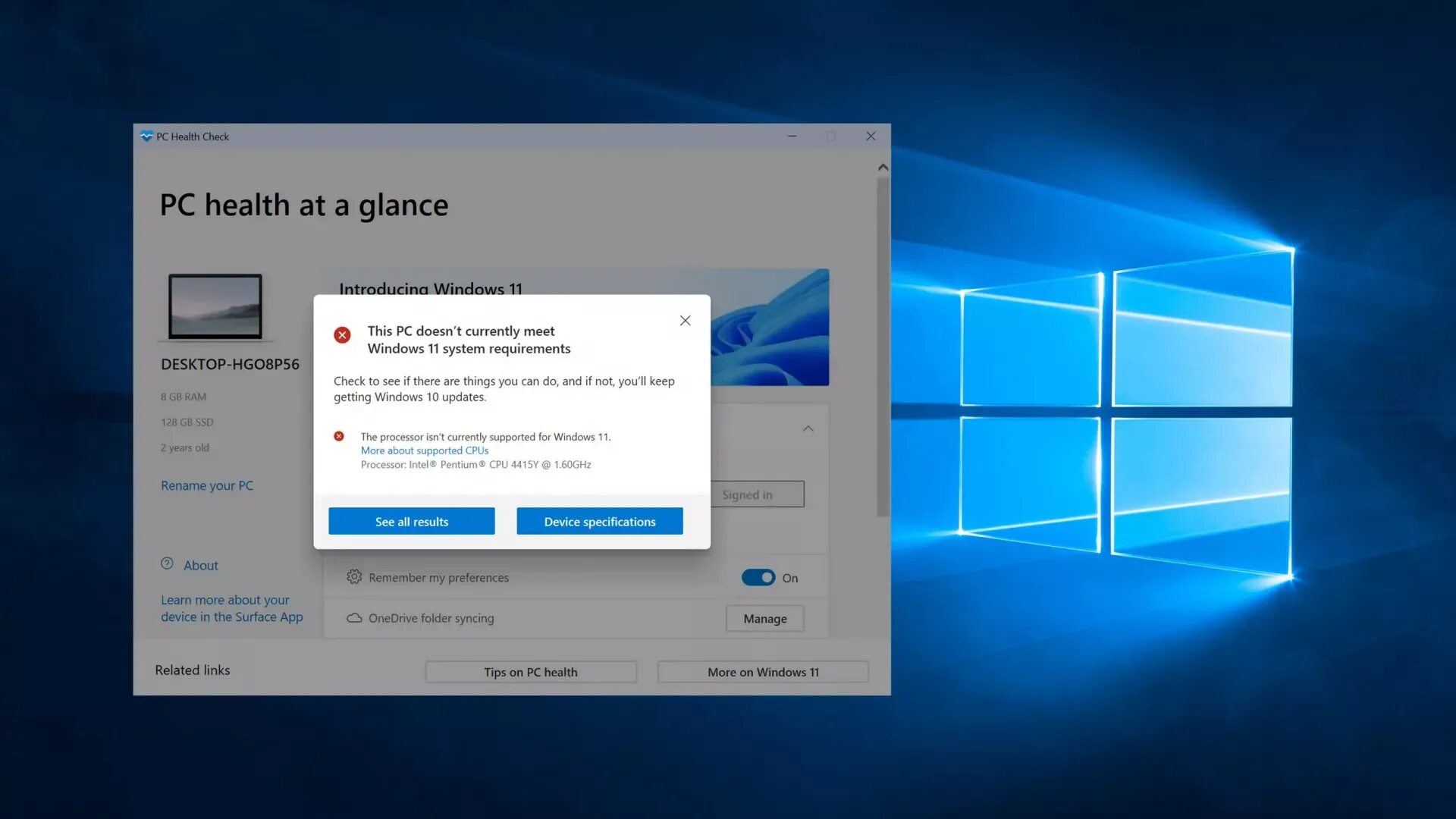Open More on Windows 11
The height and width of the screenshot is (819, 1456).
[763, 672]
